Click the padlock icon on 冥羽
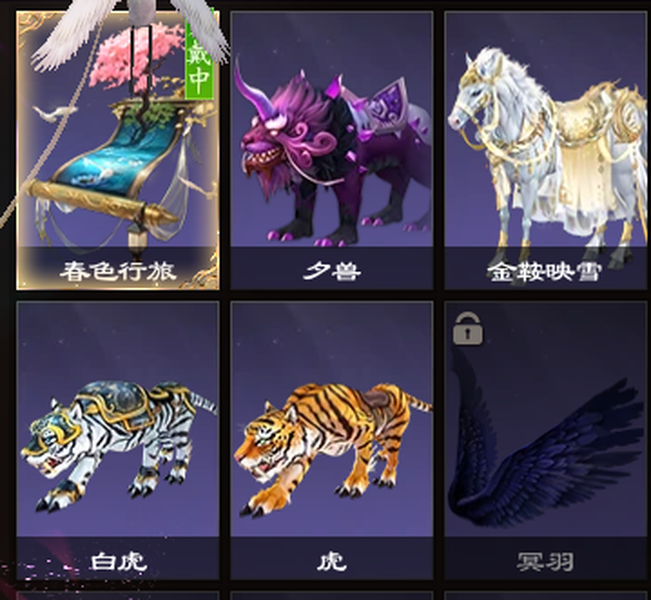Viewport: 651px width, 600px height. click(468, 328)
